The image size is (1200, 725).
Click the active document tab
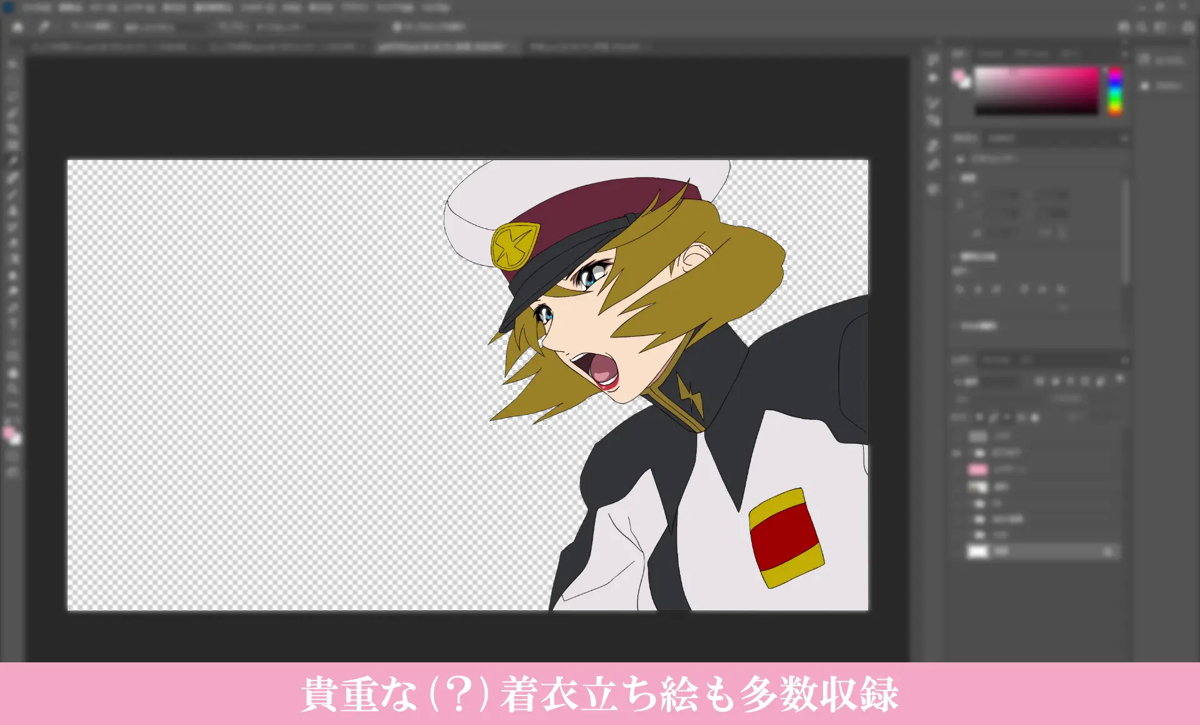coord(448,47)
